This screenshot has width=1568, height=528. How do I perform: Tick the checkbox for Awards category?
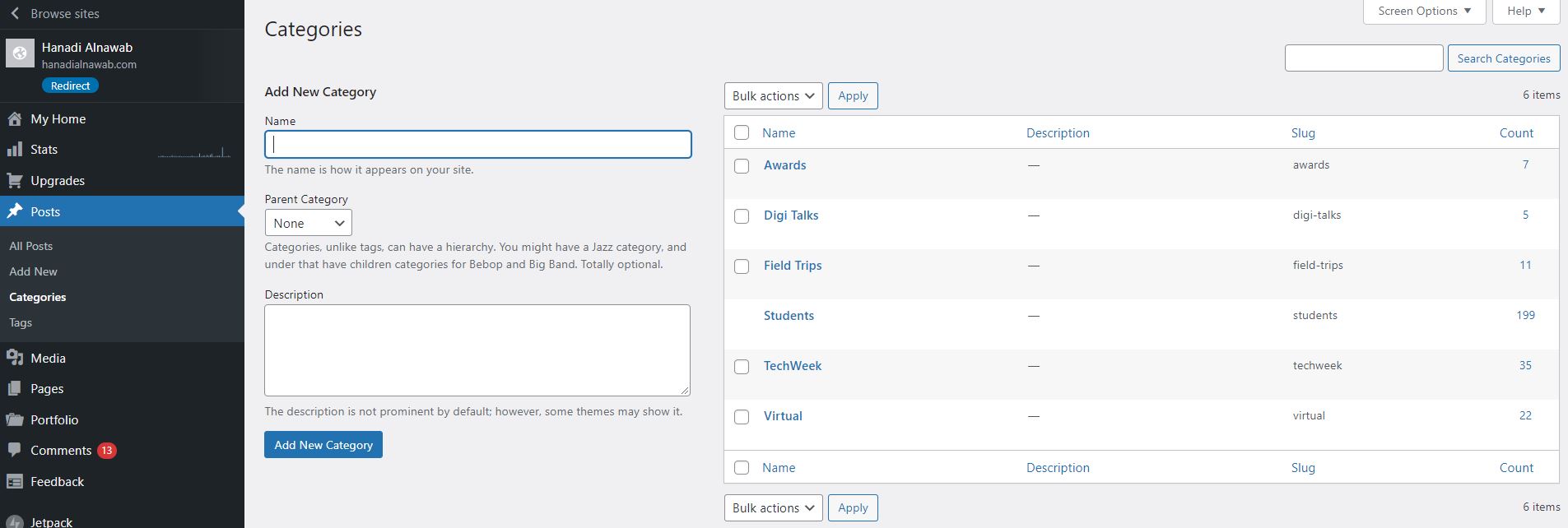click(742, 166)
